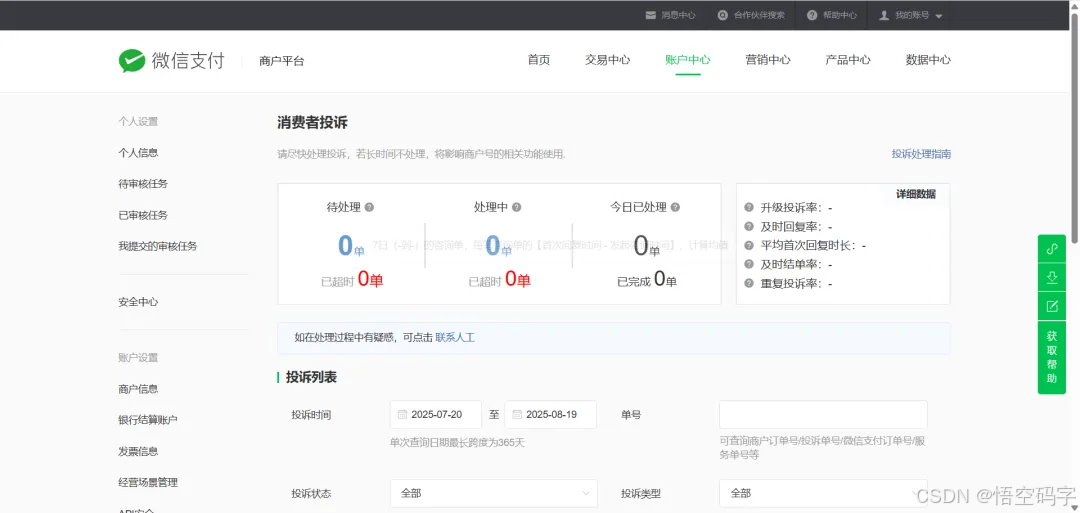Viewport: 1080px width, 513px height.
Task: Click the 单号 input field
Action: coord(823,415)
